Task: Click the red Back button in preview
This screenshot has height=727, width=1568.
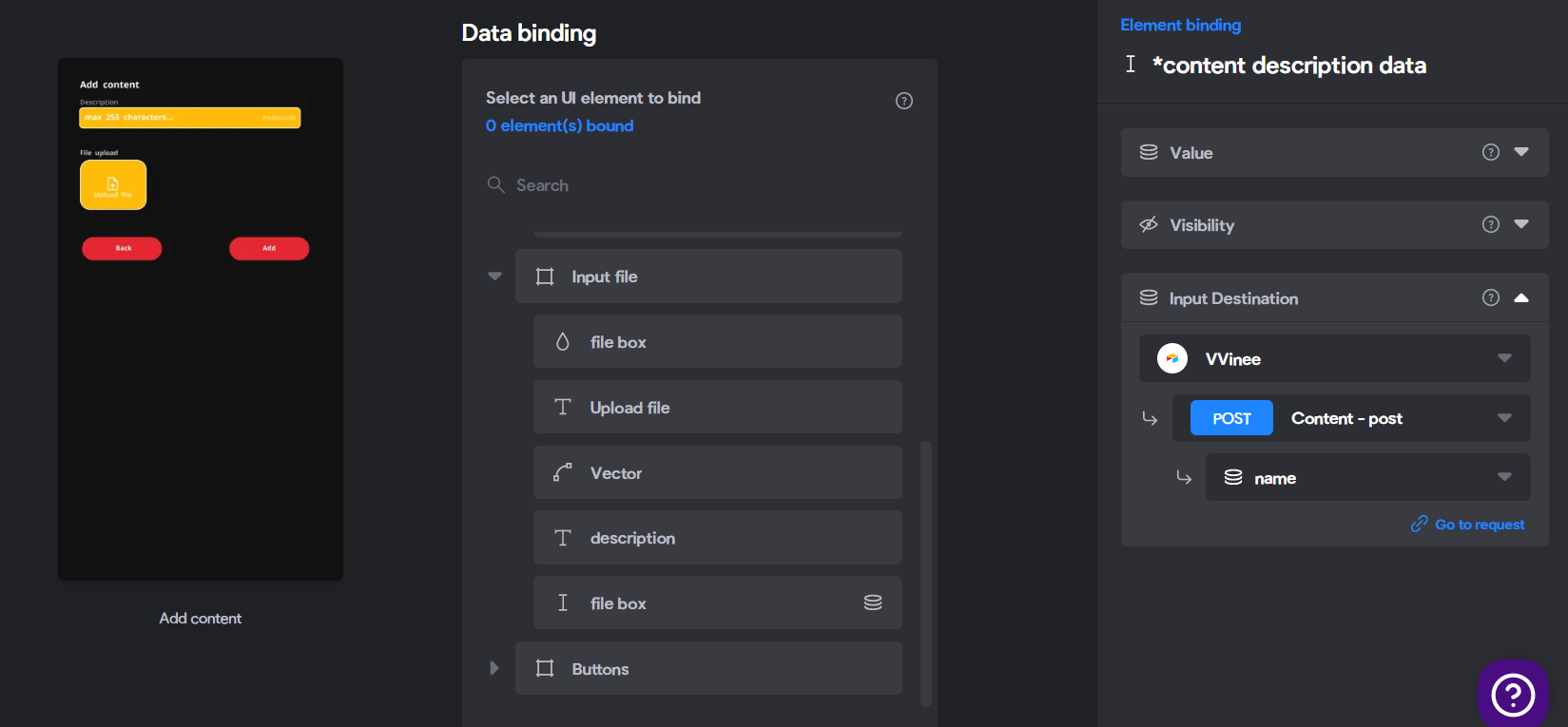Action: (122, 248)
